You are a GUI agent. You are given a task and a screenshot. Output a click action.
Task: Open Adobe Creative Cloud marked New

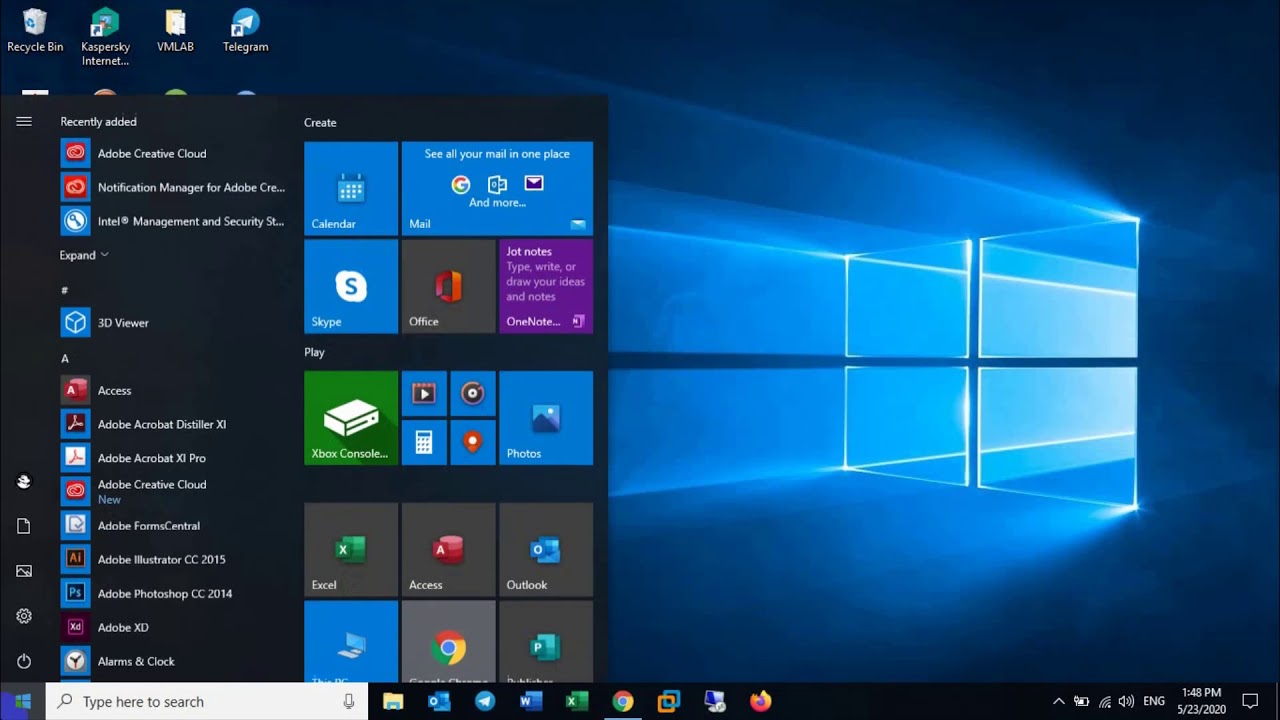tap(173, 491)
